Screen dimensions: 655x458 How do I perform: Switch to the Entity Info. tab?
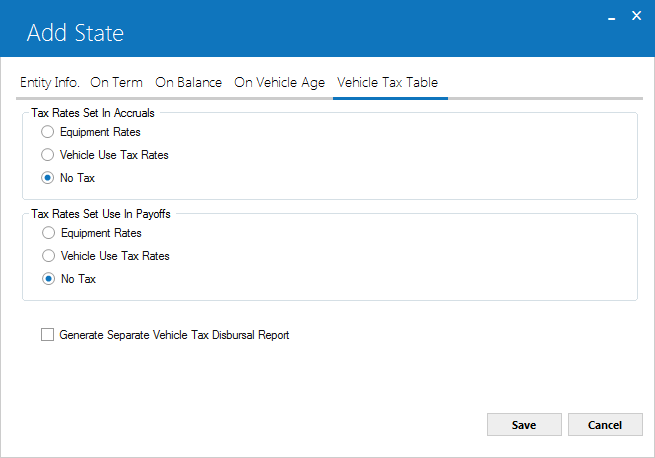[50, 82]
